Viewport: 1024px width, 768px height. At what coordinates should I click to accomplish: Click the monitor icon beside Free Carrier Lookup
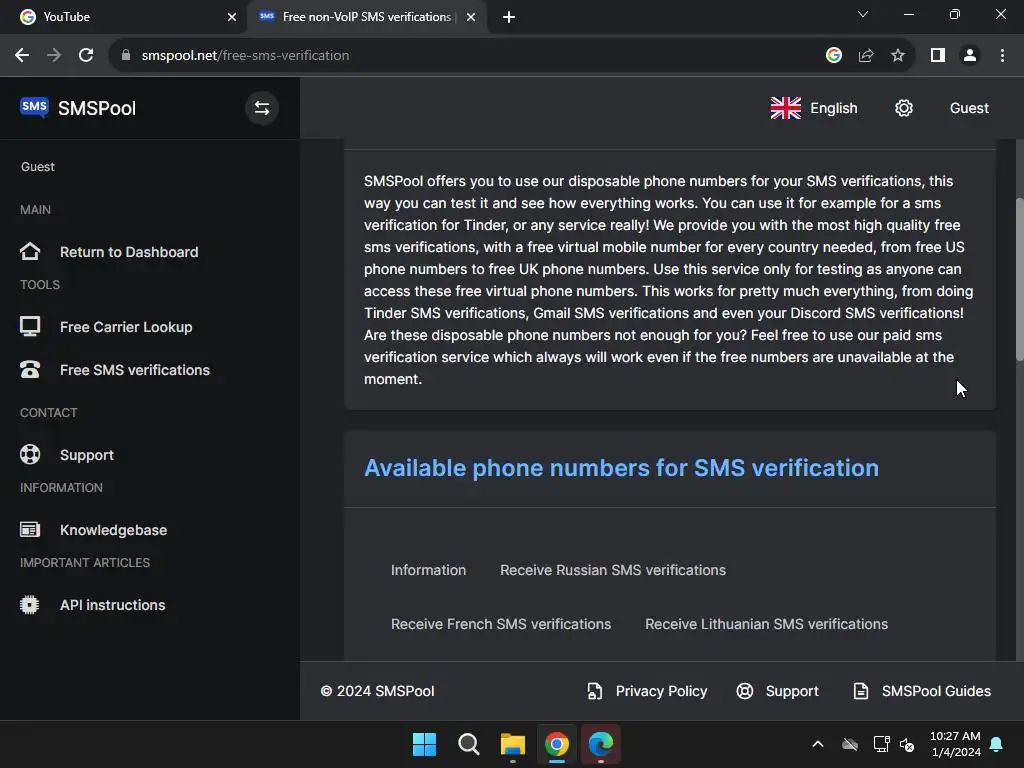click(x=30, y=326)
